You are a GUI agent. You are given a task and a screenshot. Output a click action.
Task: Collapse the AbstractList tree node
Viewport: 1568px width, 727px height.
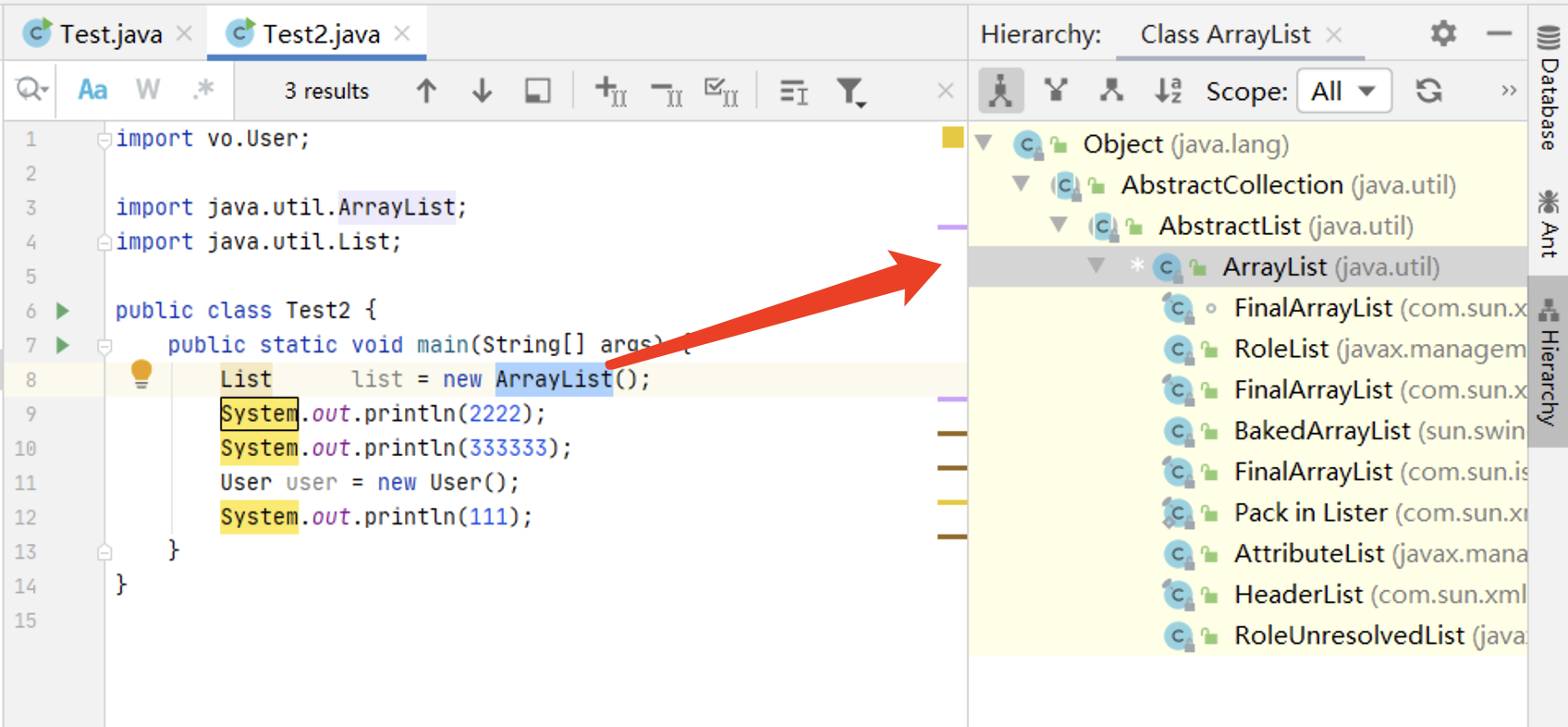pyautogui.click(x=1060, y=224)
